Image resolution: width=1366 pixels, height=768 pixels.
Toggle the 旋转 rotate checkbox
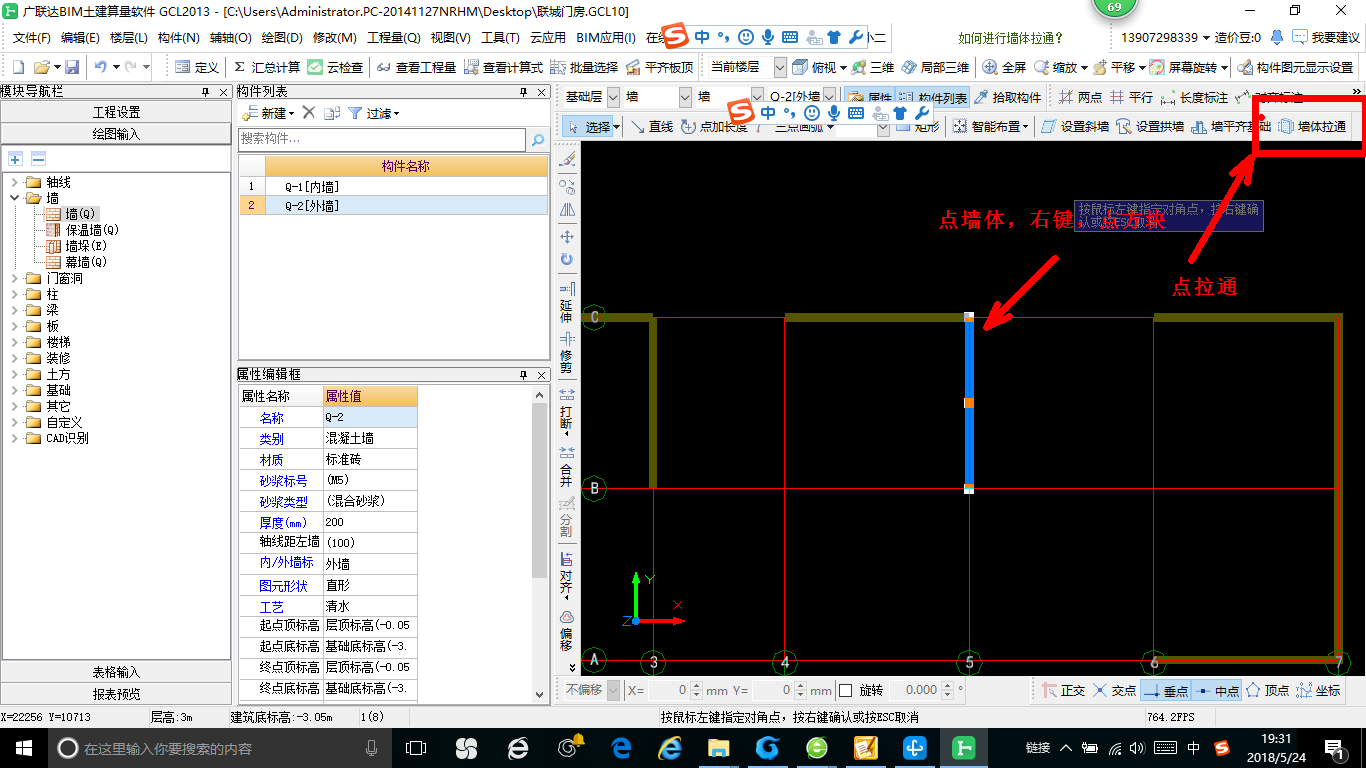point(845,690)
